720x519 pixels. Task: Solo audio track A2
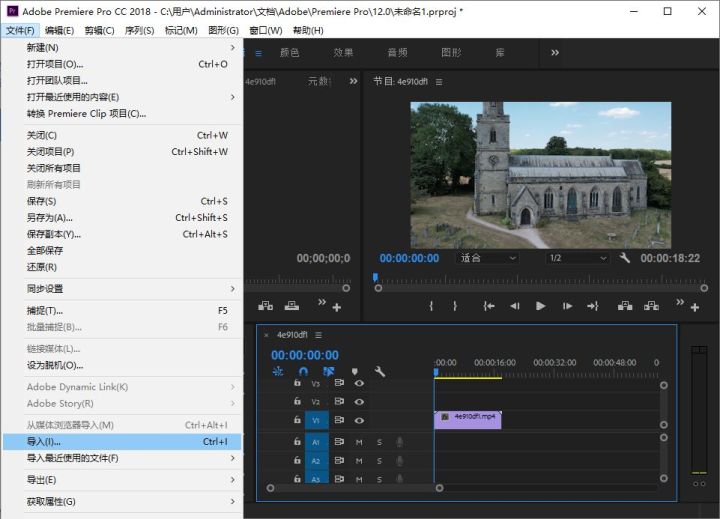point(379,461)
